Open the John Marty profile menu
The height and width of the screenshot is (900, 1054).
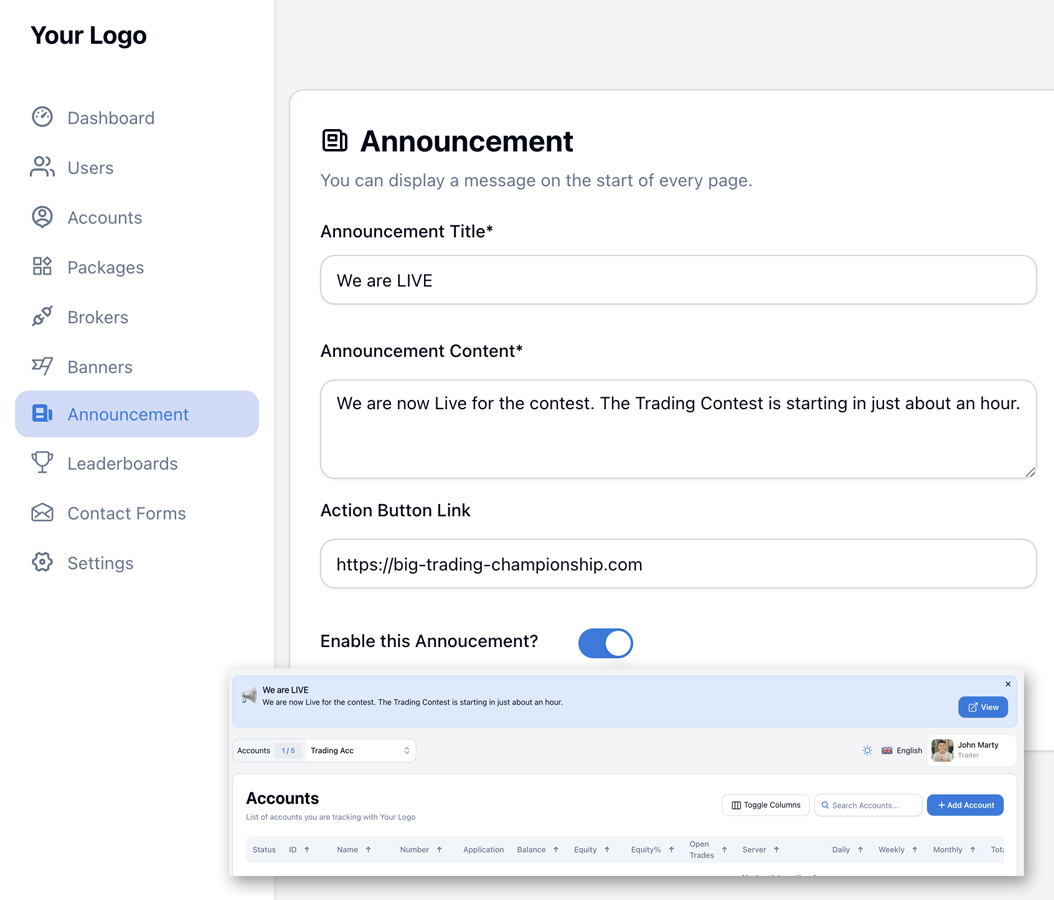[x=970, y=750]
